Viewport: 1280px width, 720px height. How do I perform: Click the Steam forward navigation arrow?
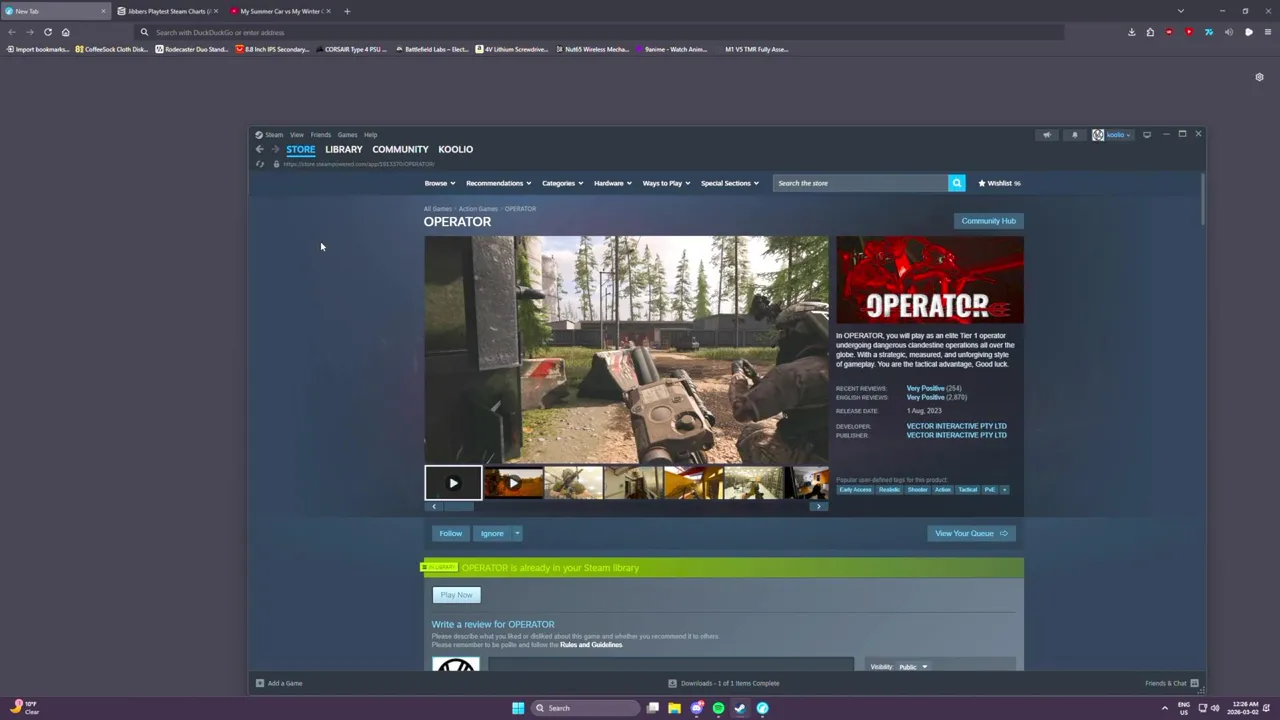coord(275,149)
